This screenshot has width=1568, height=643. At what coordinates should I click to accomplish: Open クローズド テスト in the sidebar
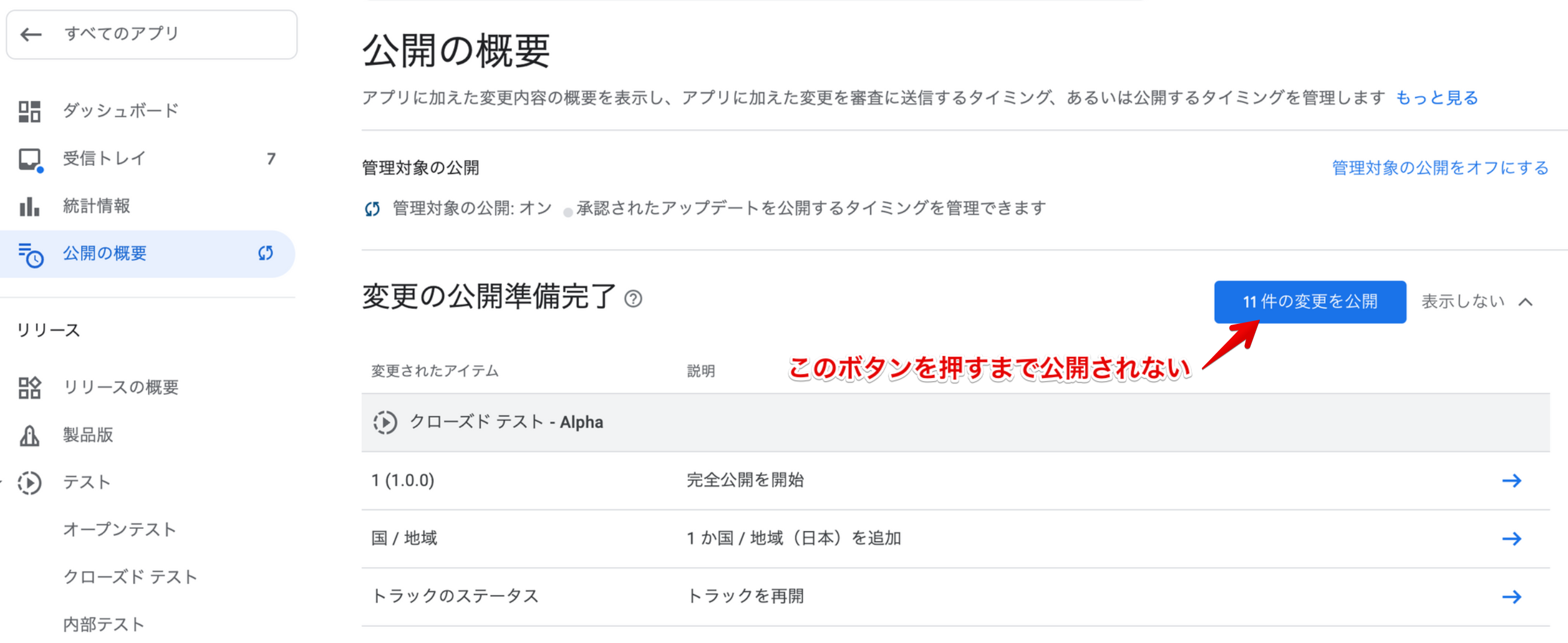[130, 577]
